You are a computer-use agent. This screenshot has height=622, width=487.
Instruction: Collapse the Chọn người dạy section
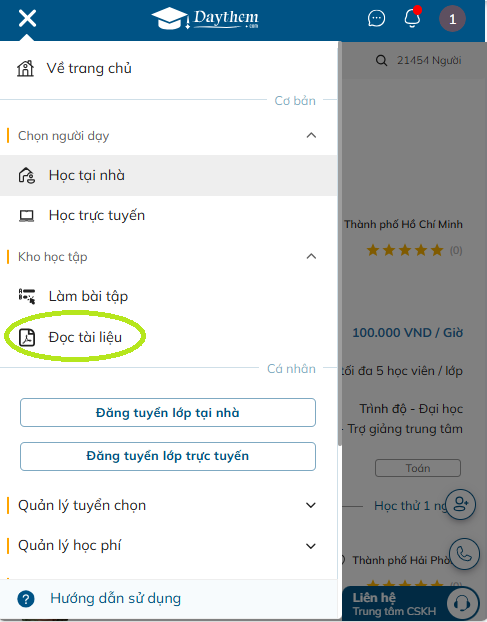[x=311, y=136]
